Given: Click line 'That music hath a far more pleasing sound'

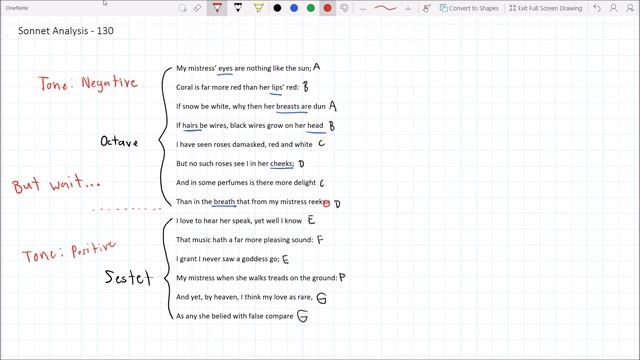Looking at the screenshot, I should pyautogui.click(x=244, y=240).
